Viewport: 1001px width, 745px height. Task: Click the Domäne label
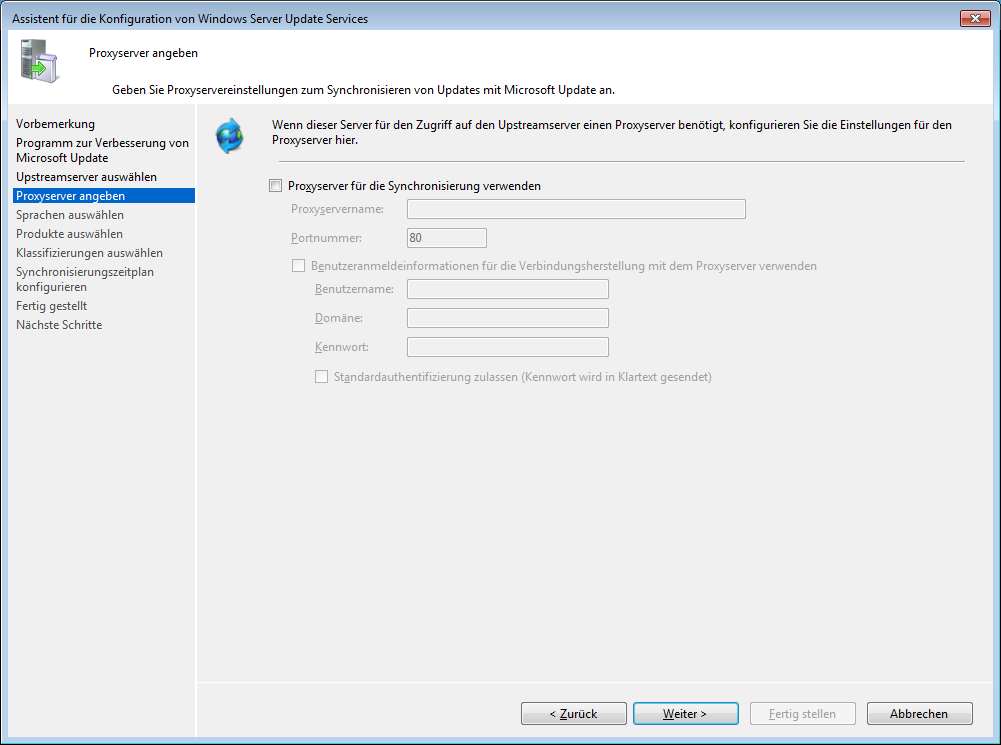tap(338, 318)
